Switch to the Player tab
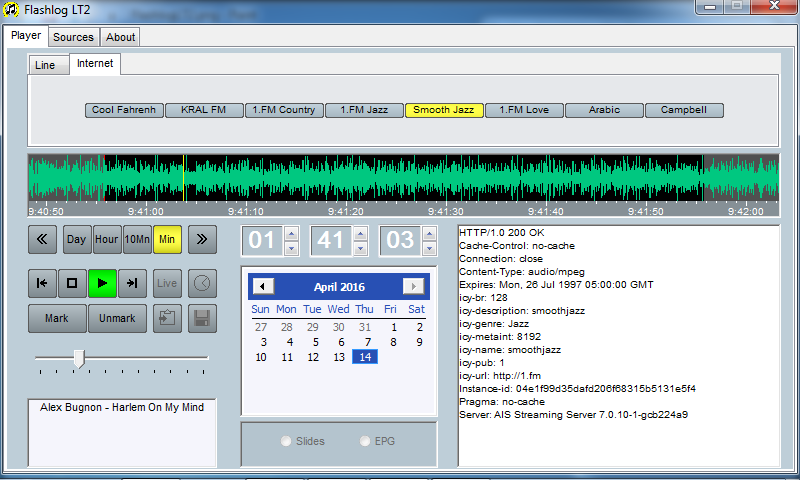Screen dimensions: 800x480 26,36
